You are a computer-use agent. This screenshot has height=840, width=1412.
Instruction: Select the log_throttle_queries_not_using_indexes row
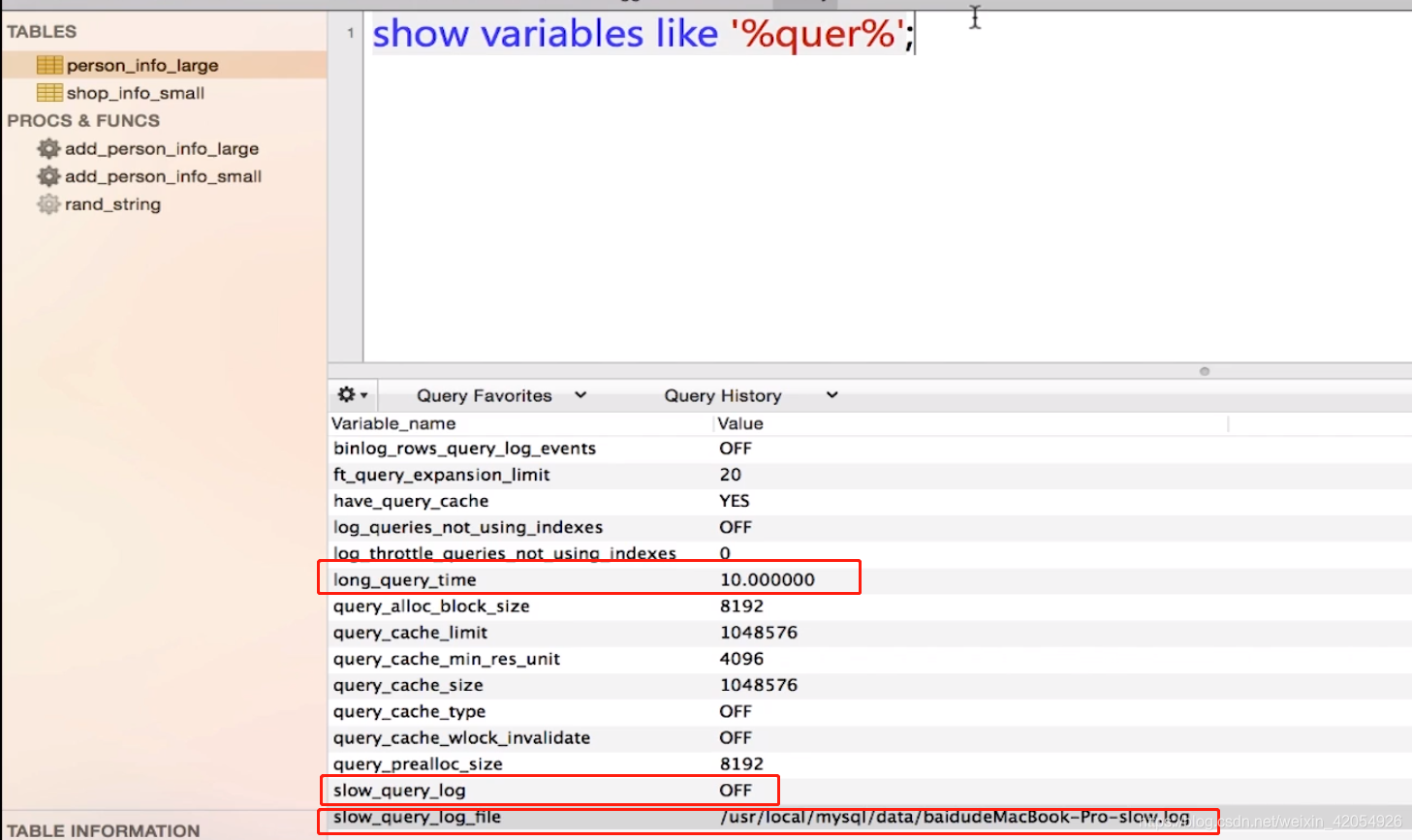coord(869,553)
